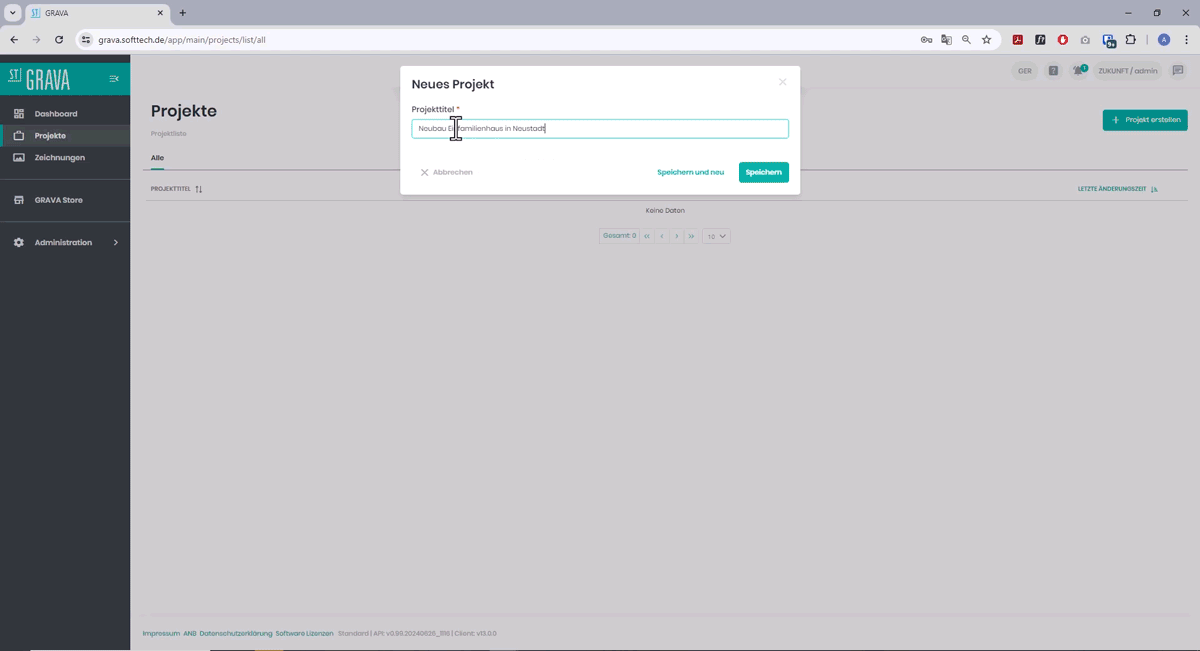This screenshot has height=651, width=1200.
Task: Switch to the Alle tab
Action: [157, 157]
